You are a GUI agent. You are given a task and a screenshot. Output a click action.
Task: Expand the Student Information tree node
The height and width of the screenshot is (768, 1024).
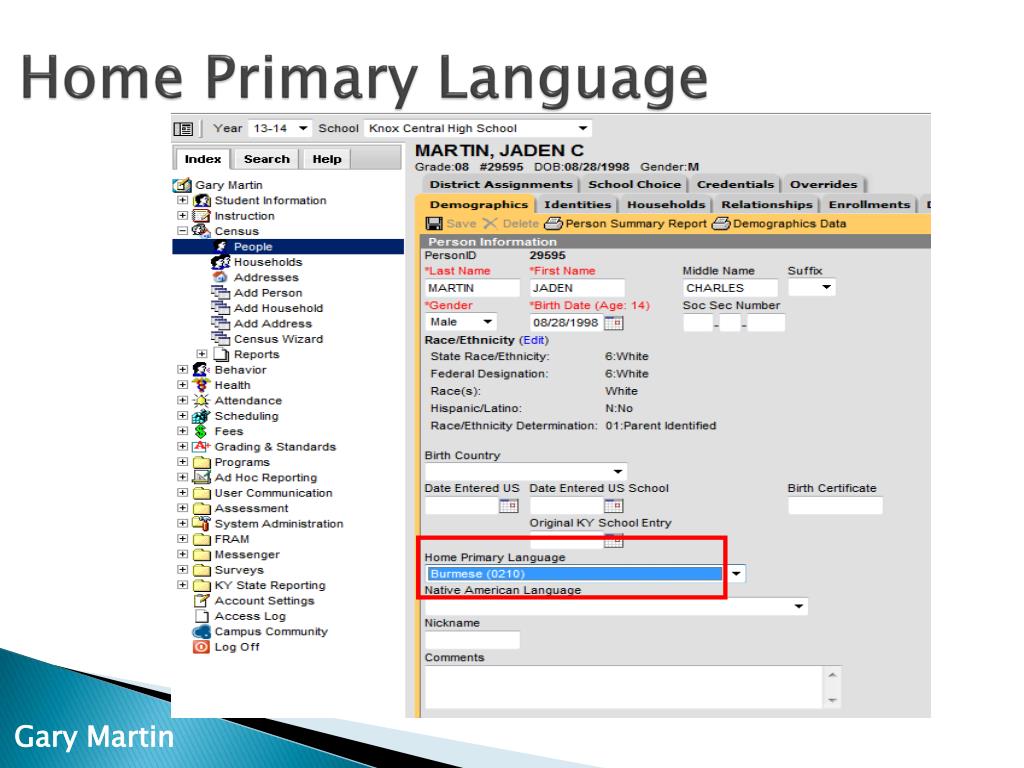183,200
